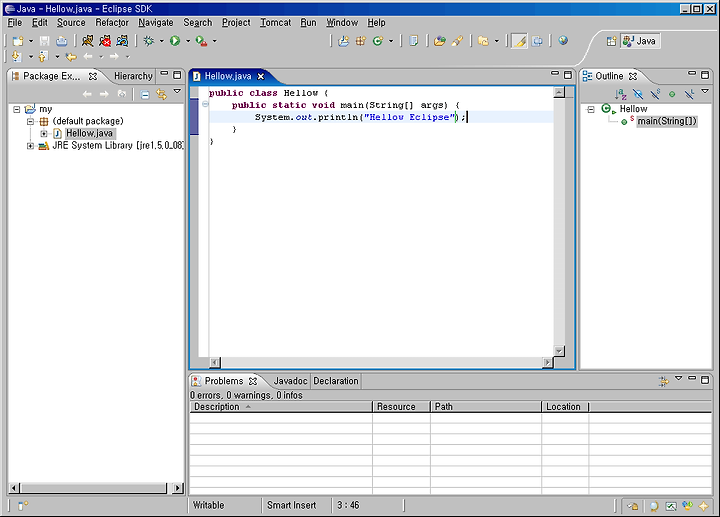720x517 pixels.
Task: Open the Refactor menu
Action: coord(112,22)
